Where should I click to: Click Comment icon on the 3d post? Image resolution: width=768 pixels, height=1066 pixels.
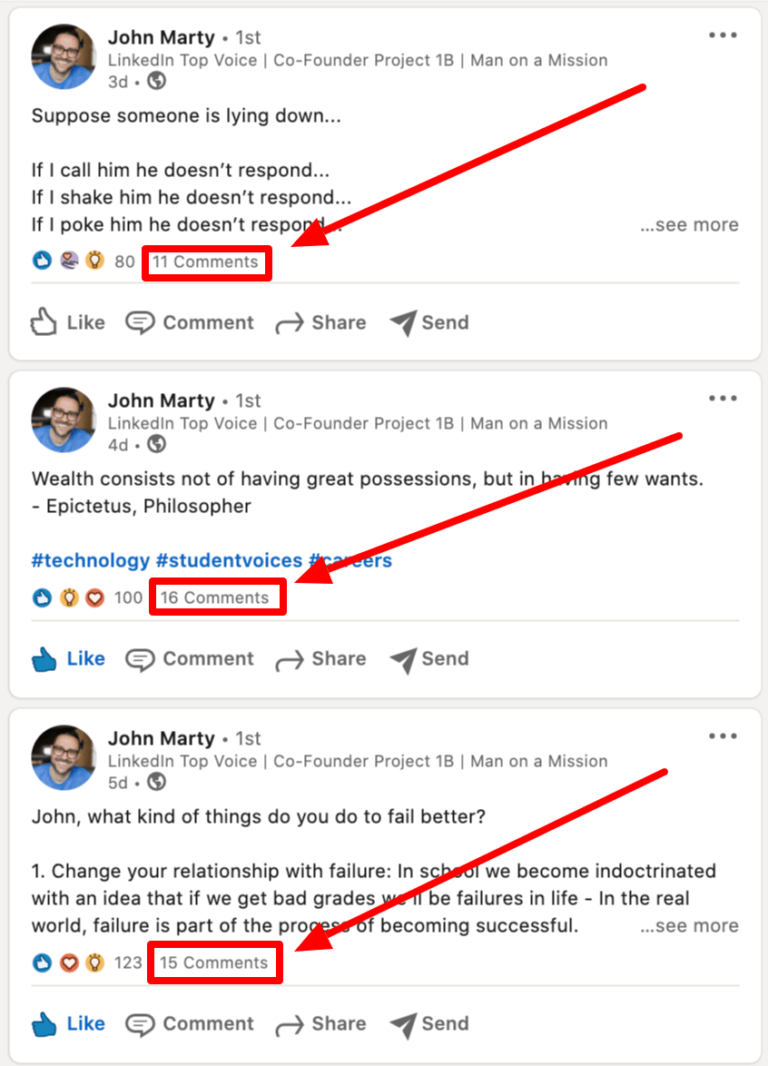click(140, 322)
